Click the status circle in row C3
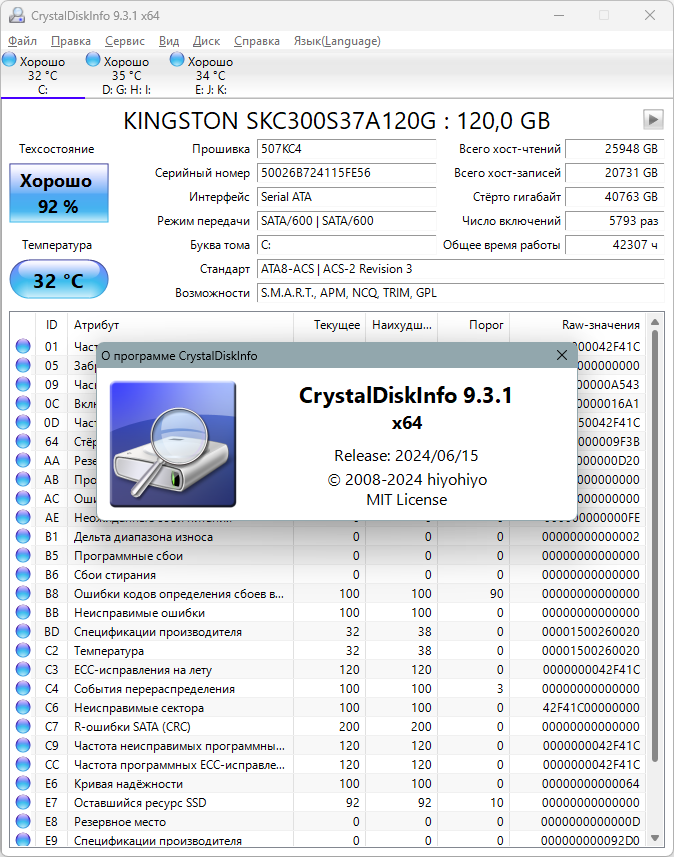This screenshot has width=674, height=857. pos(23,670)
